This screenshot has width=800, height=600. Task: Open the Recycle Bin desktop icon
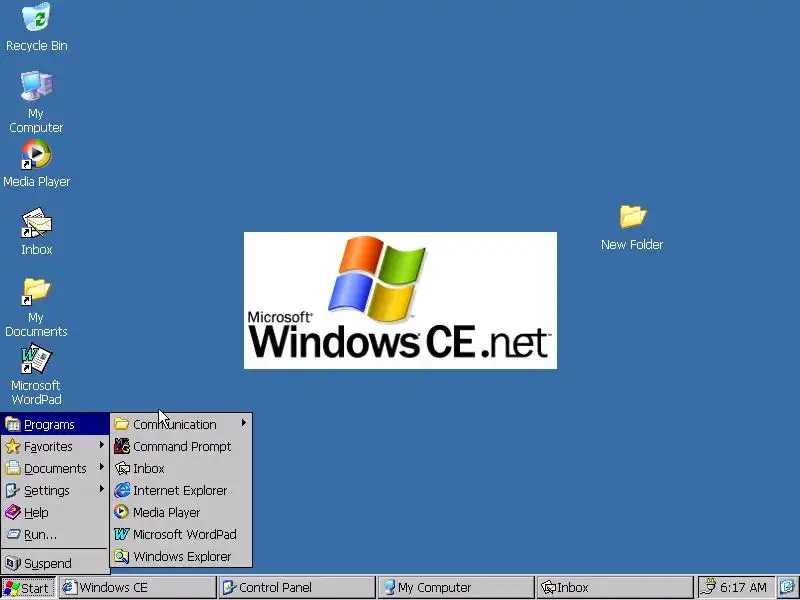[36, 27]
